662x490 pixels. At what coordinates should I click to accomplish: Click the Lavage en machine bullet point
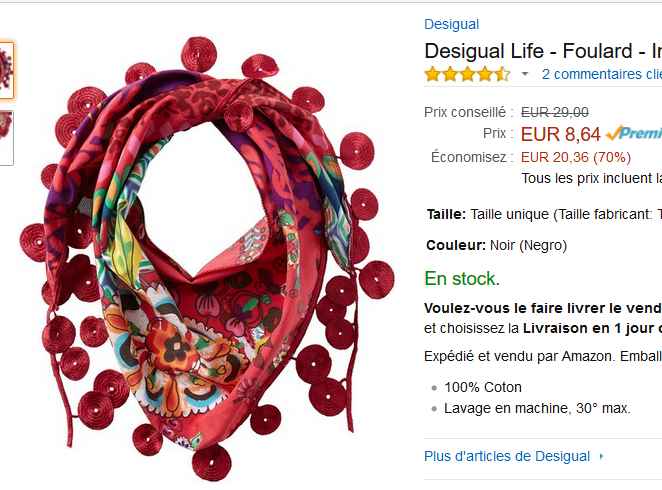pos(537,409)
